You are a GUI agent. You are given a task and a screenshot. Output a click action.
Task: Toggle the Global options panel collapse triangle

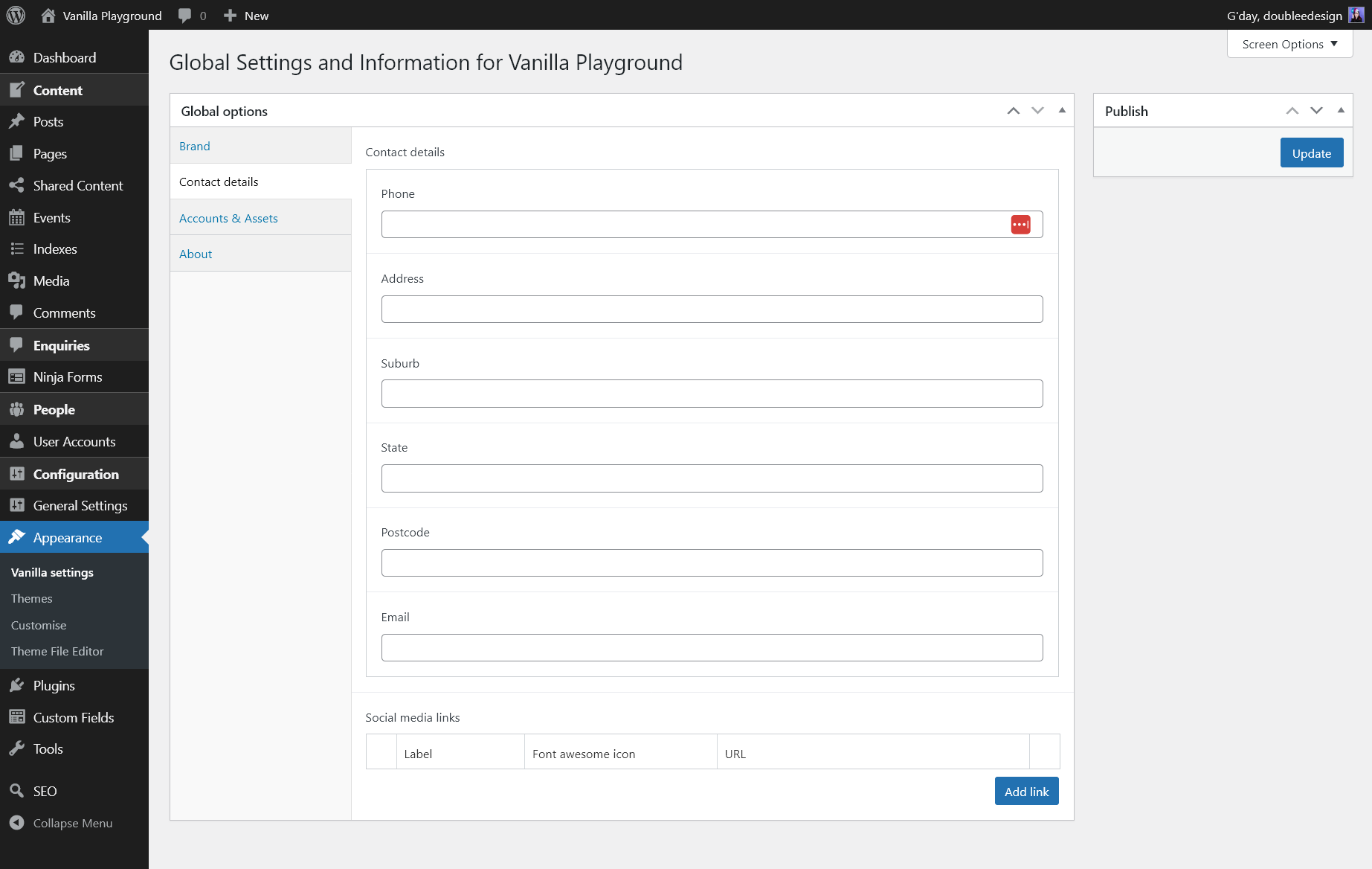pos(1062,110)
